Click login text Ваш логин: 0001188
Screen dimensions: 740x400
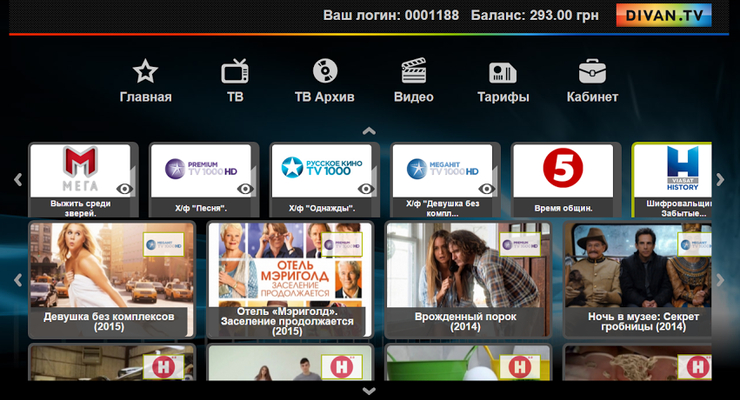[391, 16]
